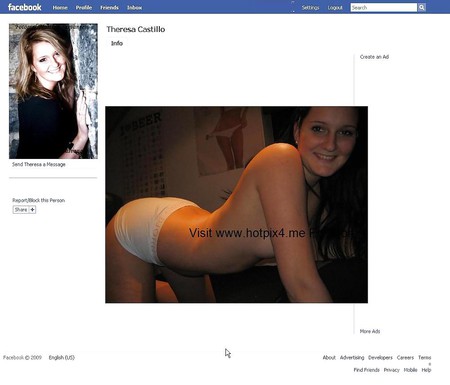This screenshot has height=385, width=450.
Task: Switch to the Info tab
Action: 117,43
